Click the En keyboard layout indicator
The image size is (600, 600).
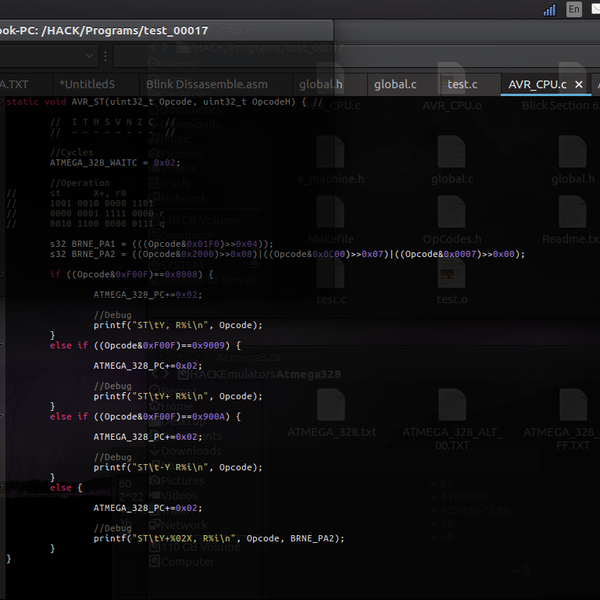point(574,10)
